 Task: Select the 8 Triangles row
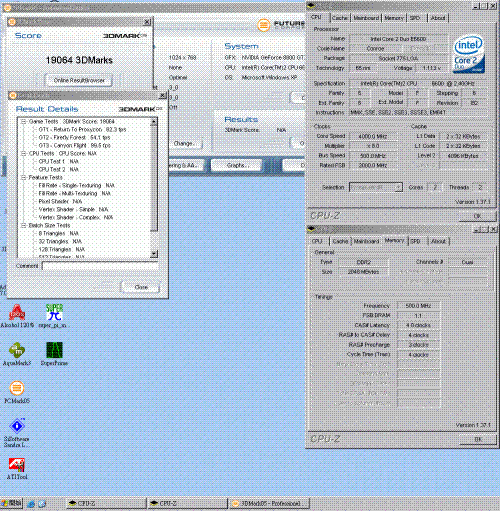tap(59, 233)
